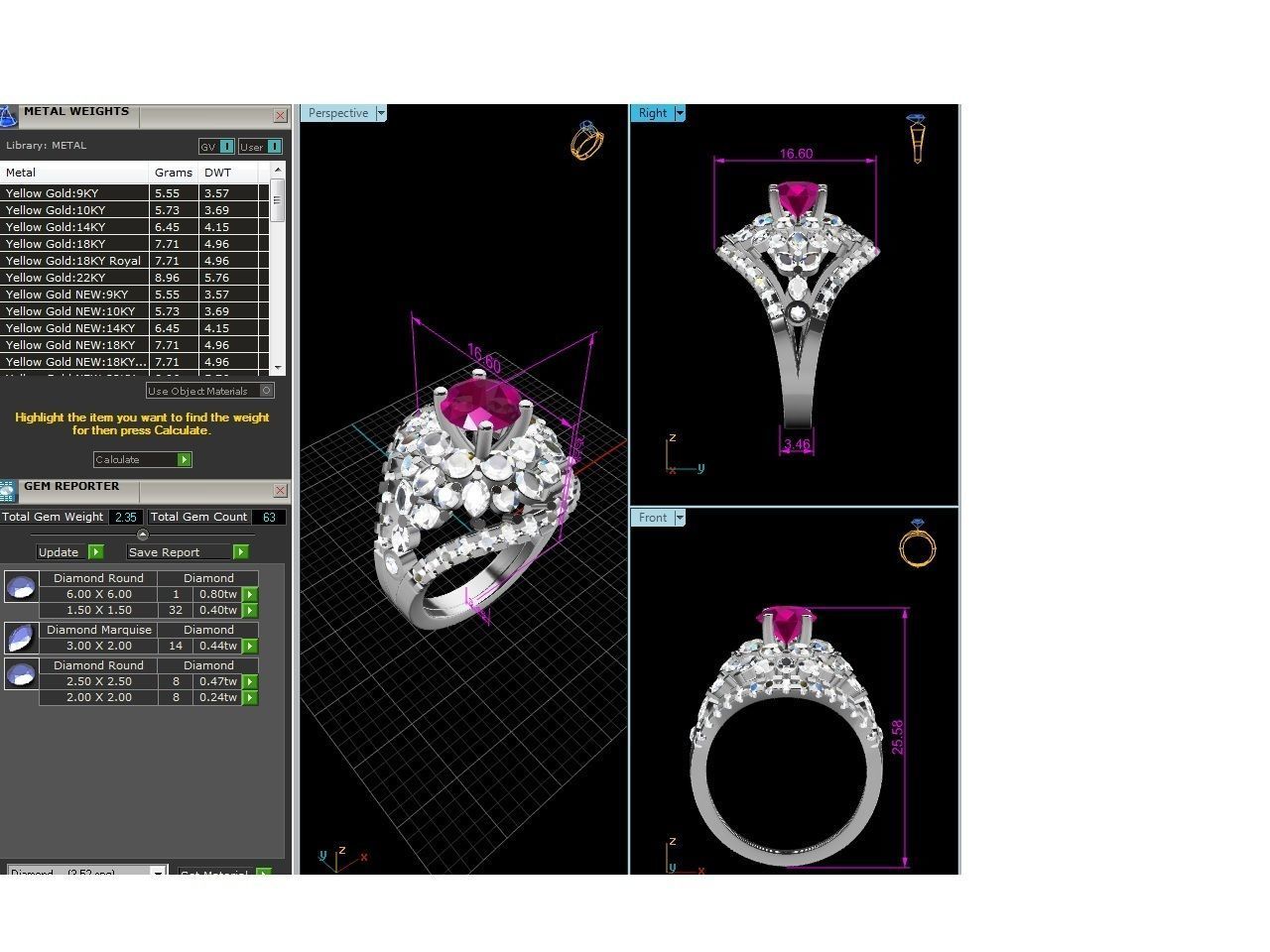Select the Yellow Gold NEW:18KY row
Image resolution: width=1270 pixels, height=952 pixels.
coord(134,345)
